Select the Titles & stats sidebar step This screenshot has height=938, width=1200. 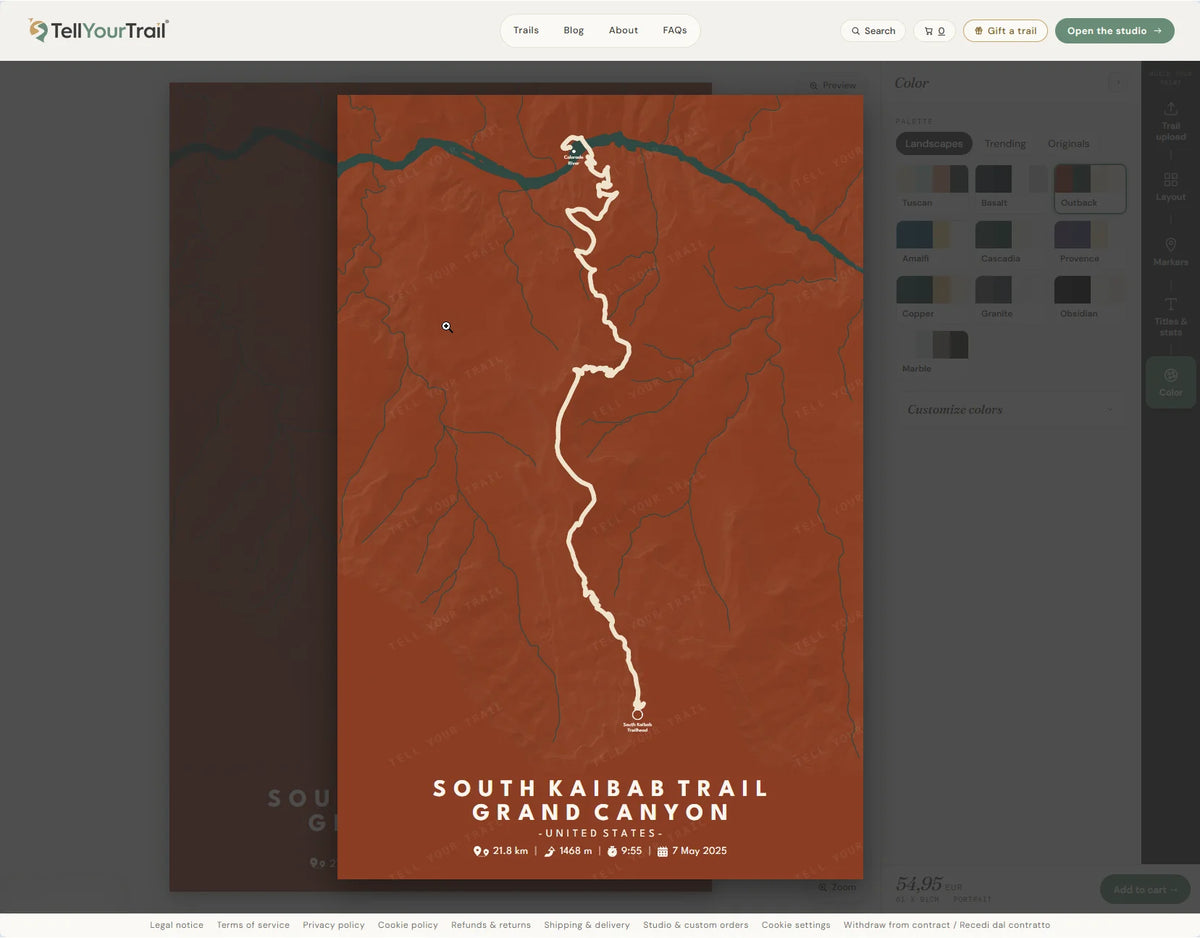[x=1171, y=317]
